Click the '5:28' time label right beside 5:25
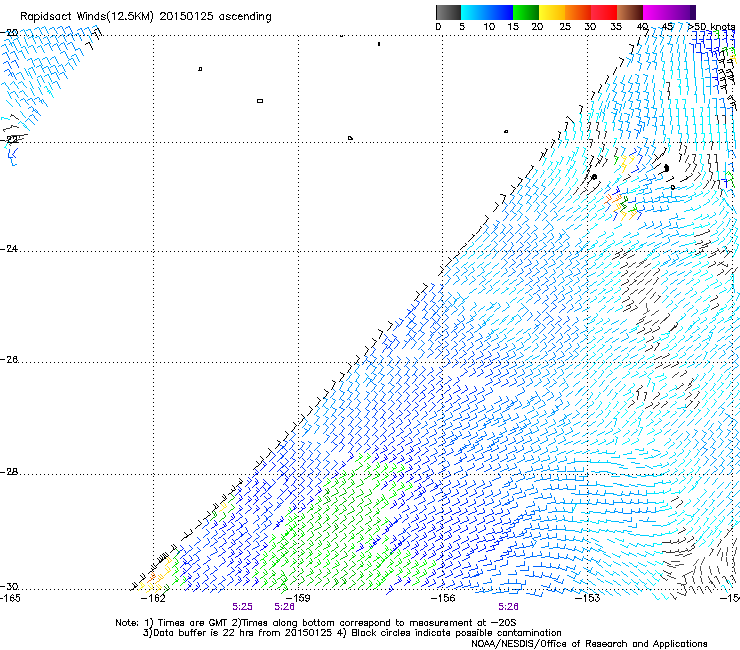Image resolution: width=740 pixels, height=650 pixels. [x=284, y=607]
